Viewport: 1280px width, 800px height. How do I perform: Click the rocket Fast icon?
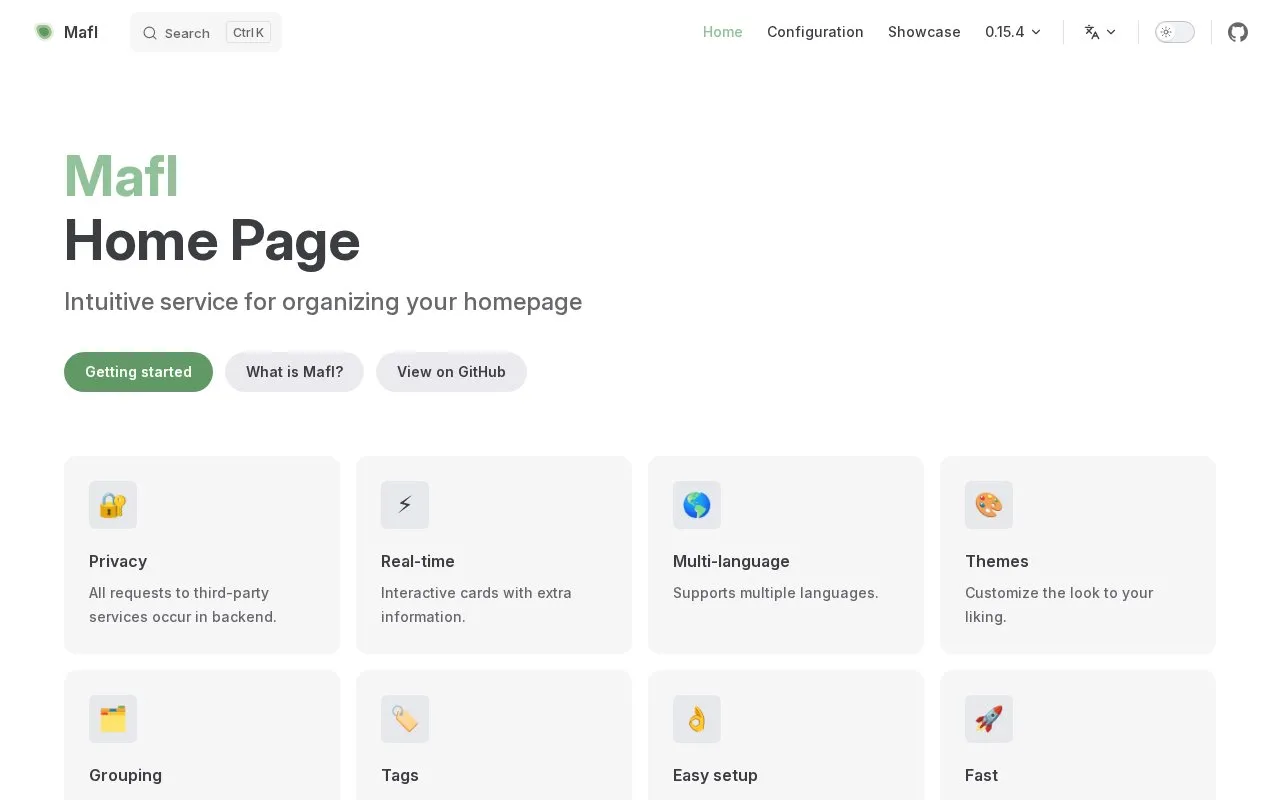pos(989,719)
